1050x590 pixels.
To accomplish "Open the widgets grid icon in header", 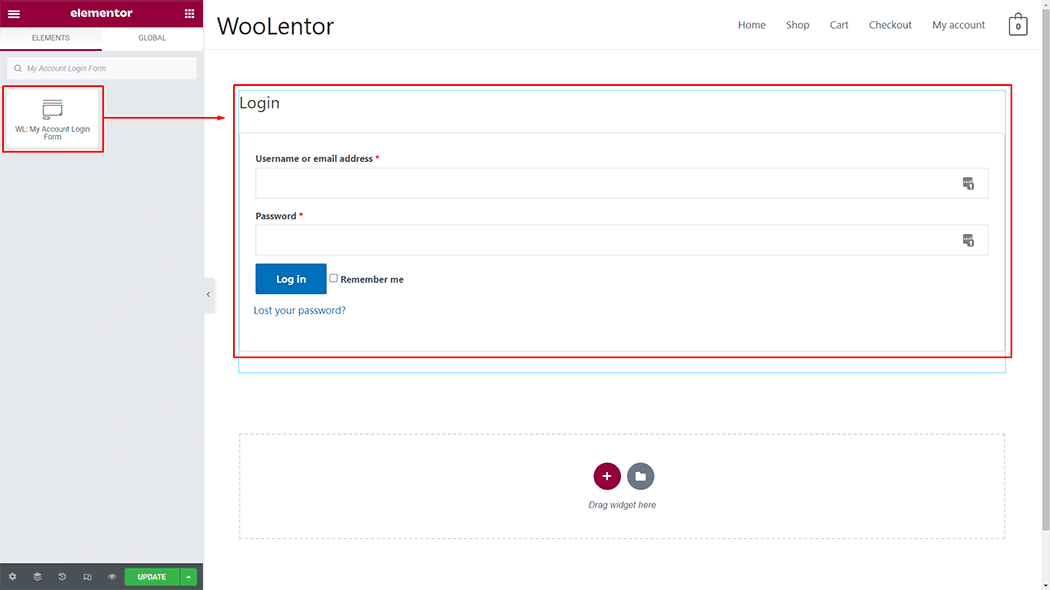I will 190,14.
